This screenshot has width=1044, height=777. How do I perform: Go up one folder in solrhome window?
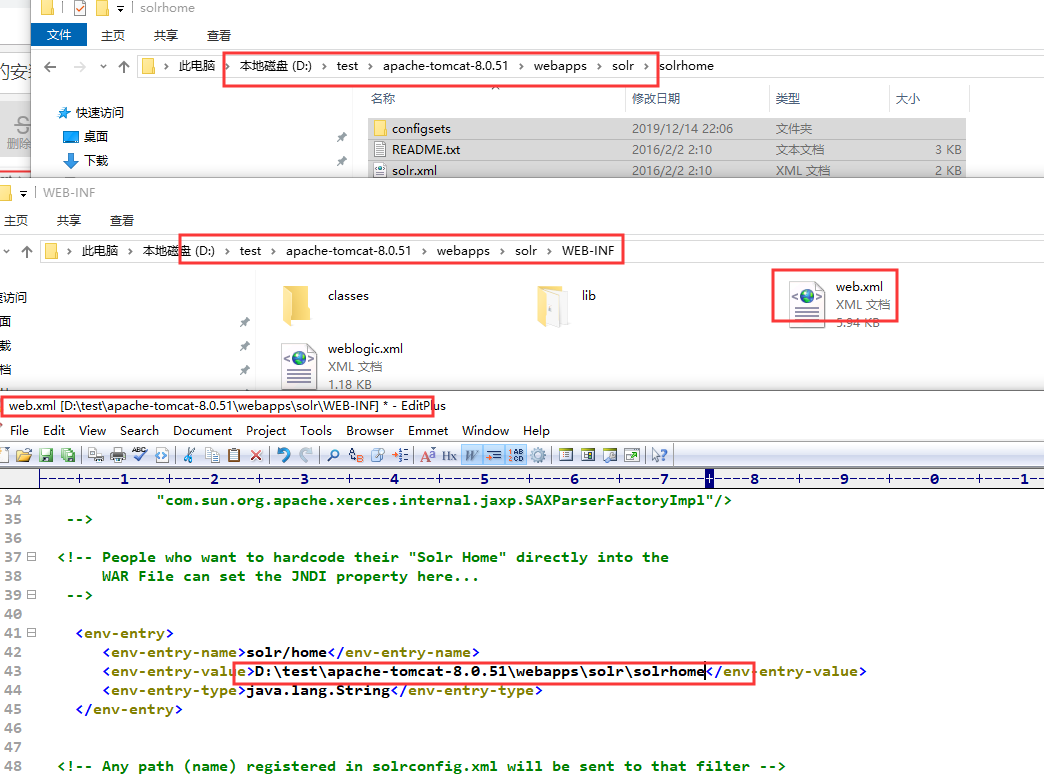[x=124, y=67]
